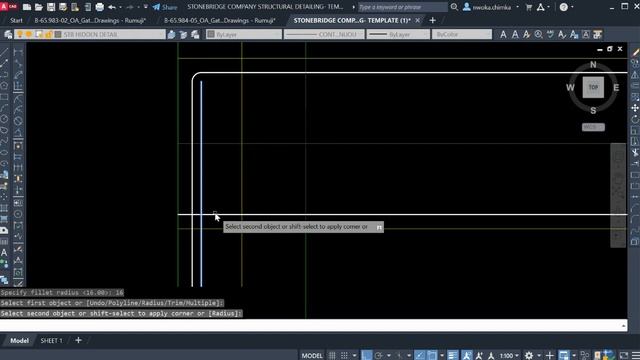Image resolution: width=640 pixels, height=360 pixels.
Task: Click the Find text magnifier icon
Action: 539,35
